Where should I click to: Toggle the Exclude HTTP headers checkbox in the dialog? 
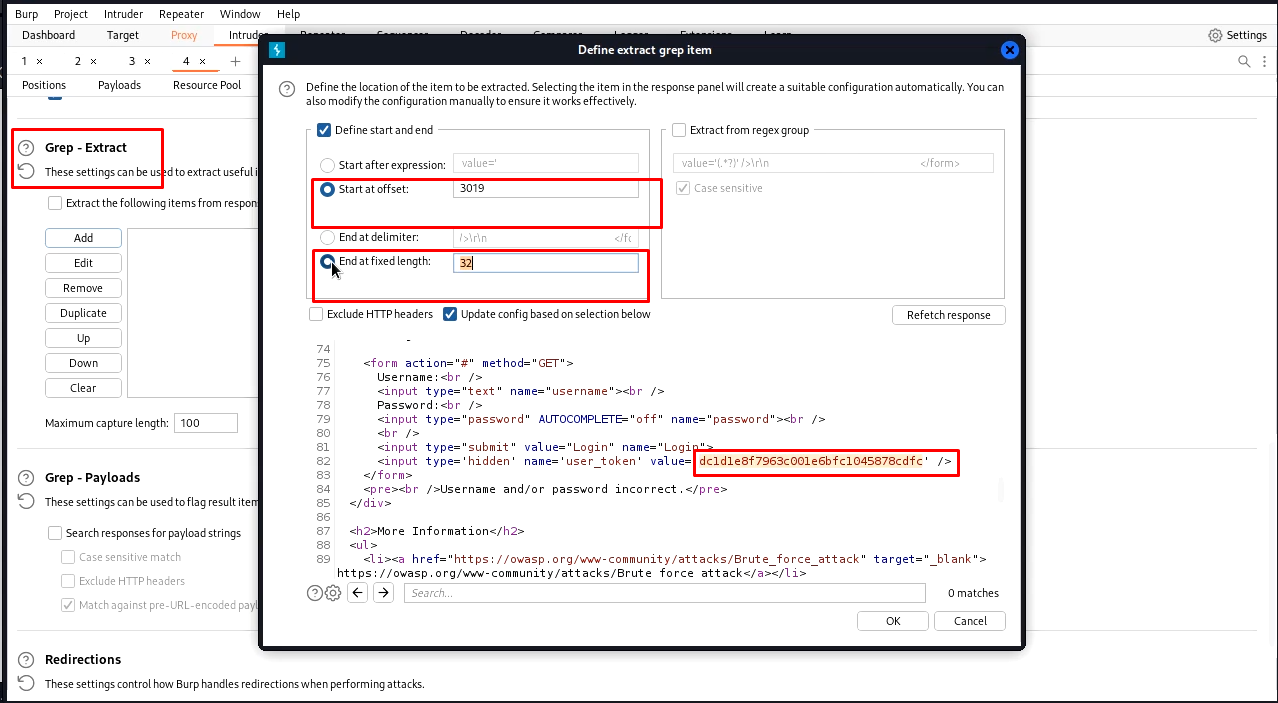click(x=317, y=314)
